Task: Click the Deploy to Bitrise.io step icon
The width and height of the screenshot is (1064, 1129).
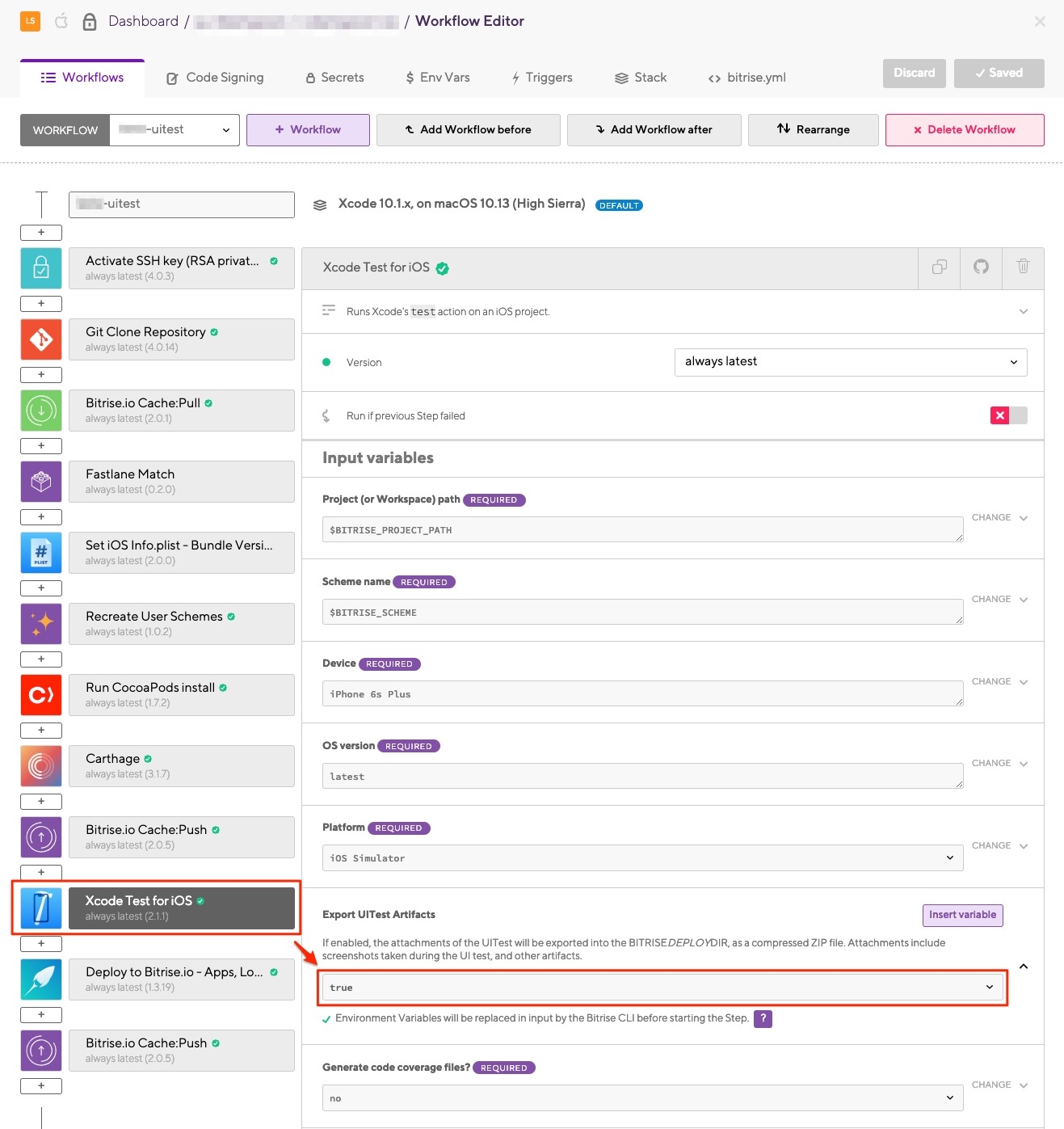Action: [x=41, y=979]
